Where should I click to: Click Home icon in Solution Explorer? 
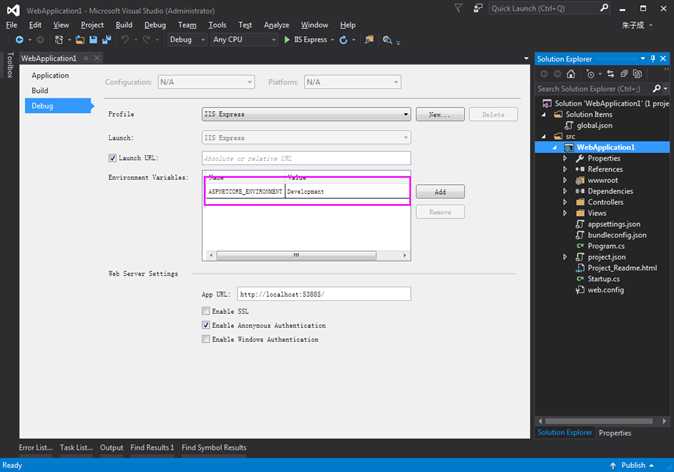pyautogui.click(x=571, y=74)
